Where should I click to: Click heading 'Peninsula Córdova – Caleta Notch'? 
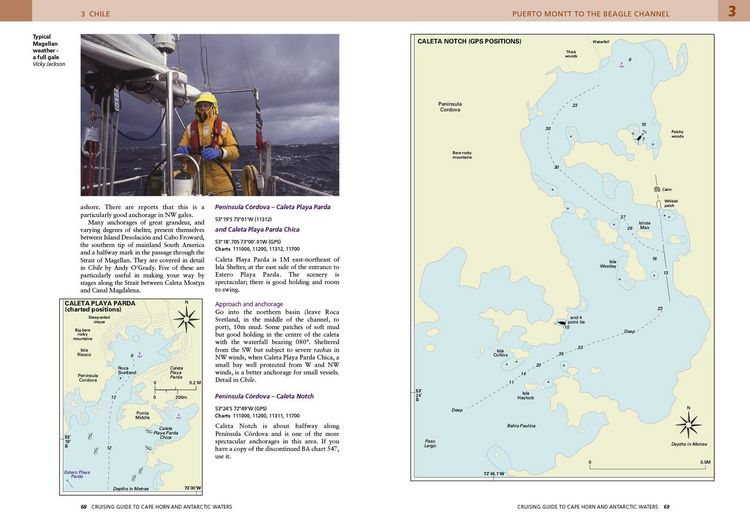click(265, 396)
